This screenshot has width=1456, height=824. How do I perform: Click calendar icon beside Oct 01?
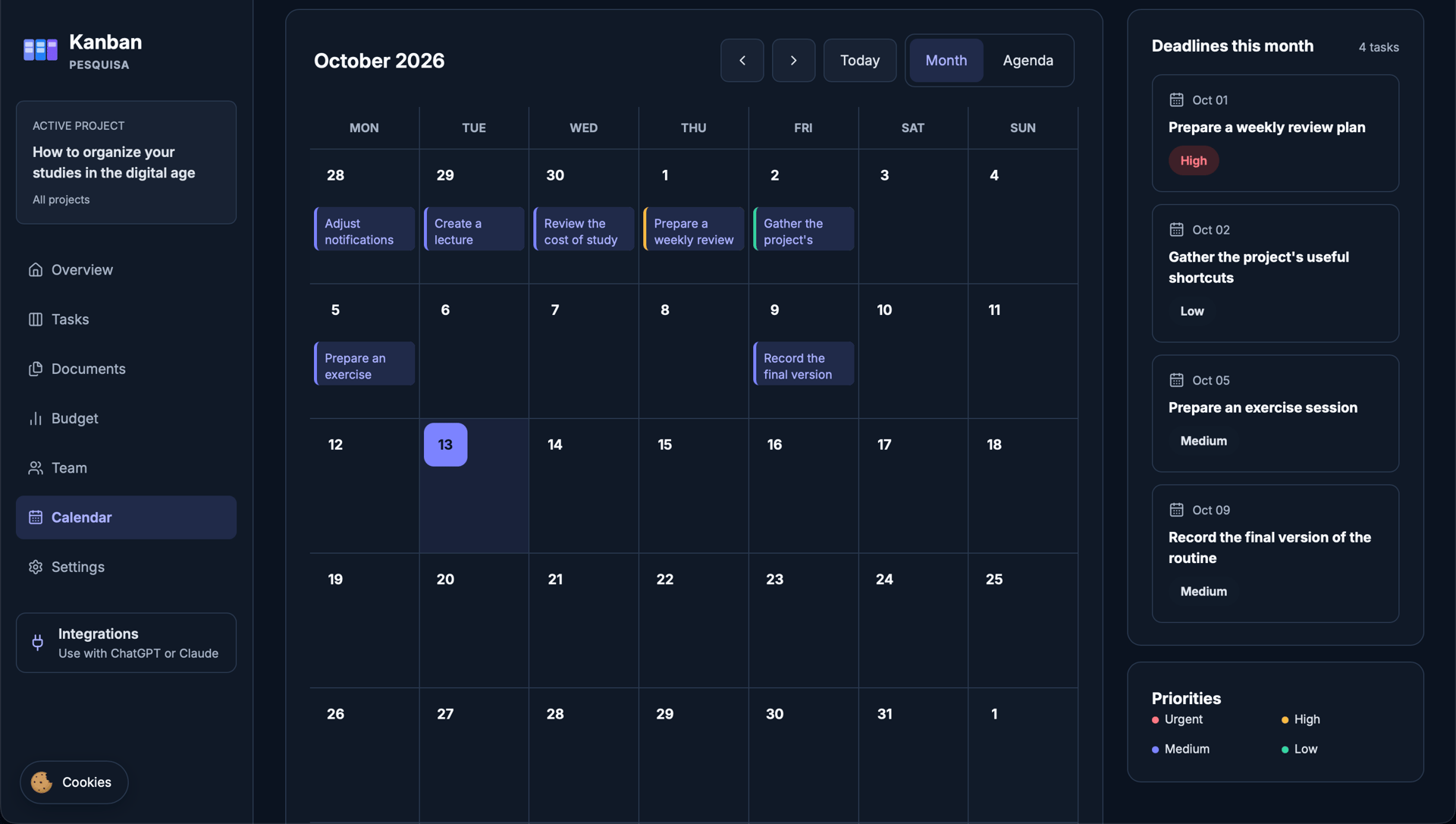pos(1176,100)
